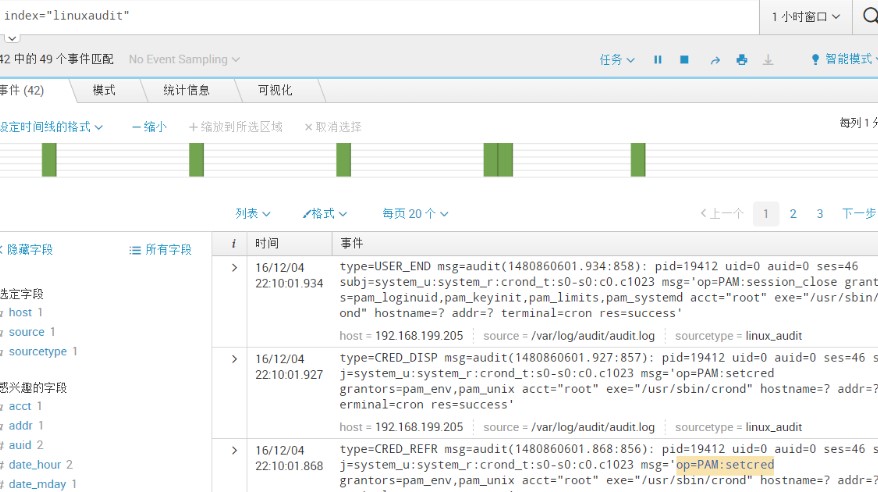Click 缩放到所选区域 zoom to selection
This screenshot has height=492, width=878.
236,127
